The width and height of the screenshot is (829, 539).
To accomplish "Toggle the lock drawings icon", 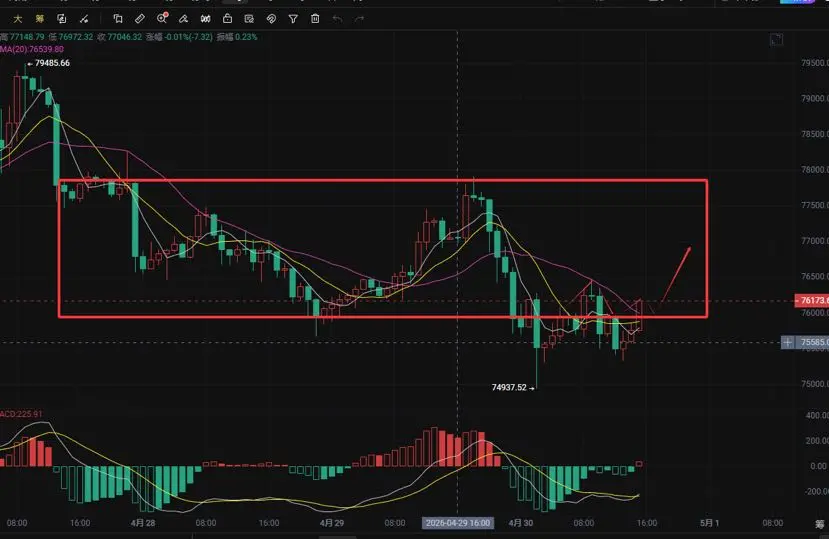I will [x=227, y=19].
